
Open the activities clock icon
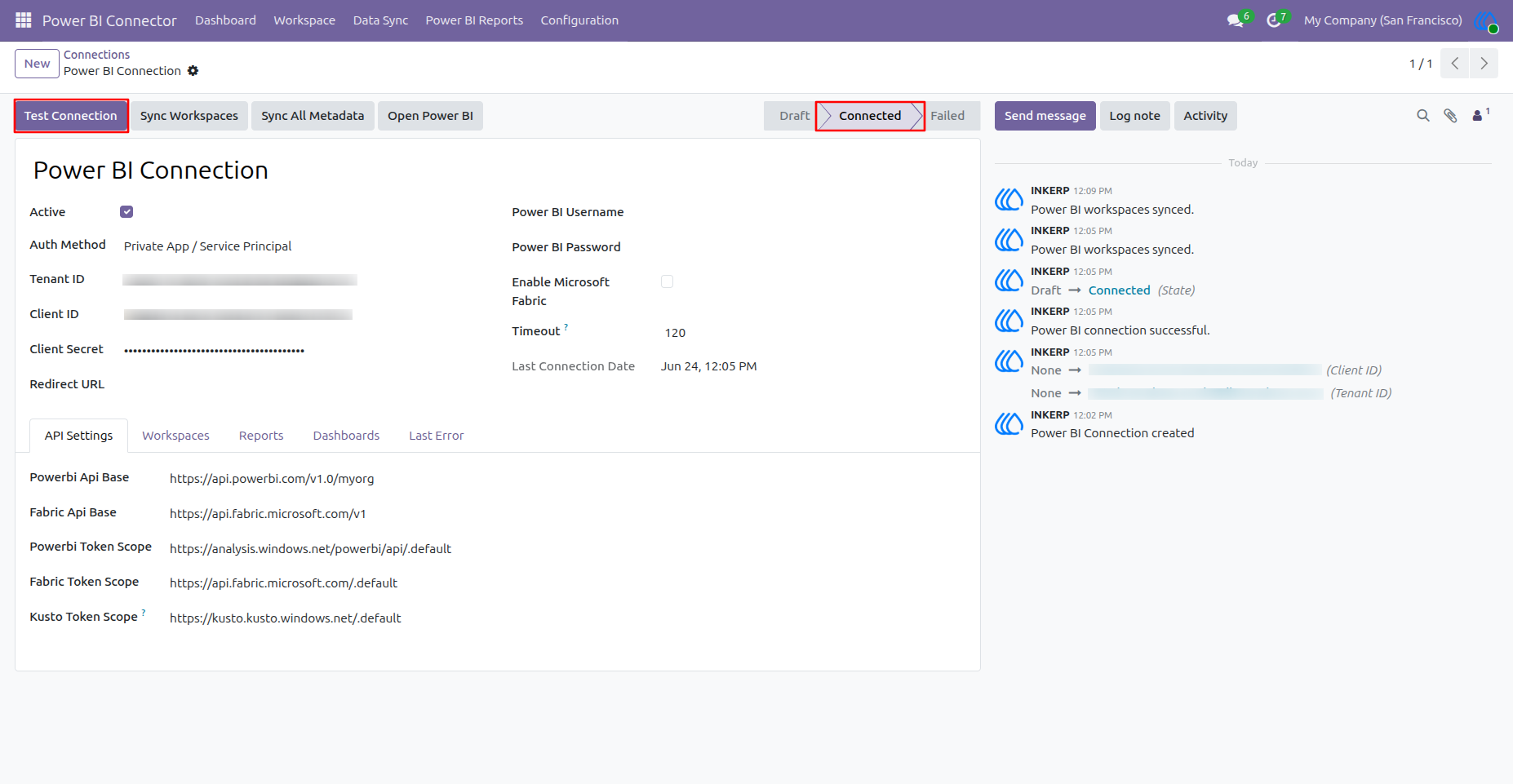pos(1273,20)
